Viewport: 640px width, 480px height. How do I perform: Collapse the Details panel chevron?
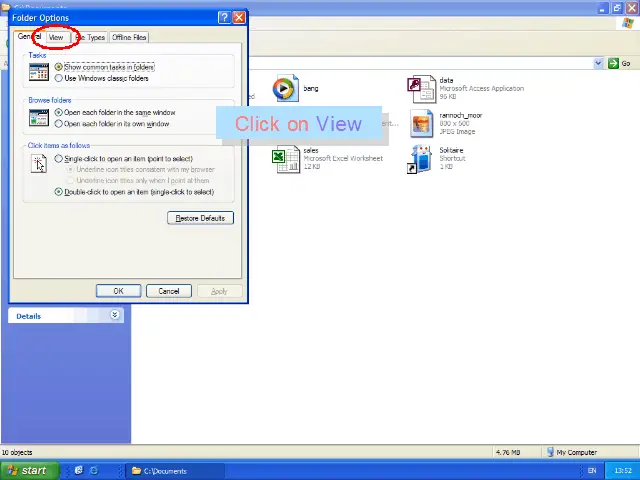(x=114, y=315)
